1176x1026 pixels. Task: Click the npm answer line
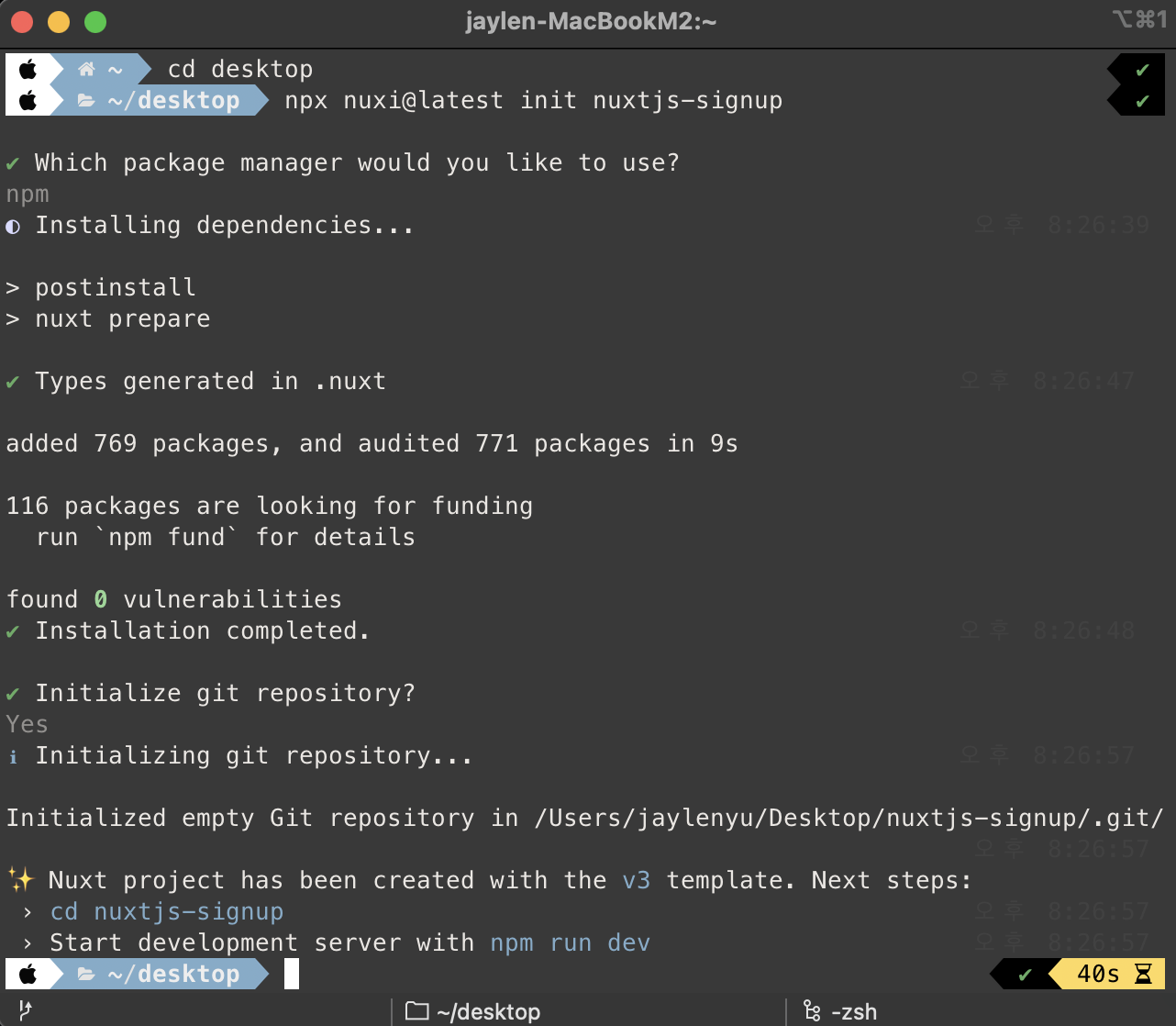click(28, 195)
